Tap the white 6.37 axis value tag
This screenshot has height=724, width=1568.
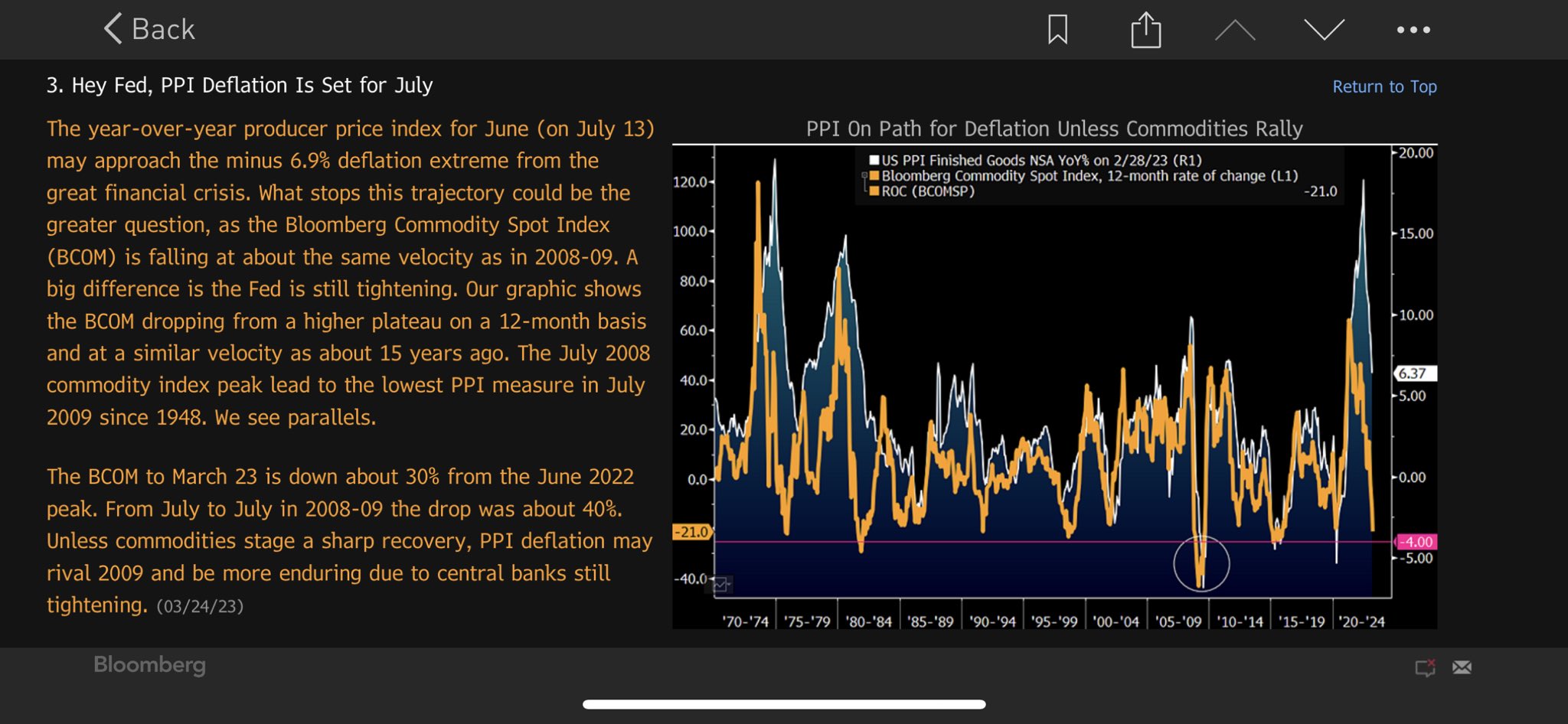click(1414, 373)
